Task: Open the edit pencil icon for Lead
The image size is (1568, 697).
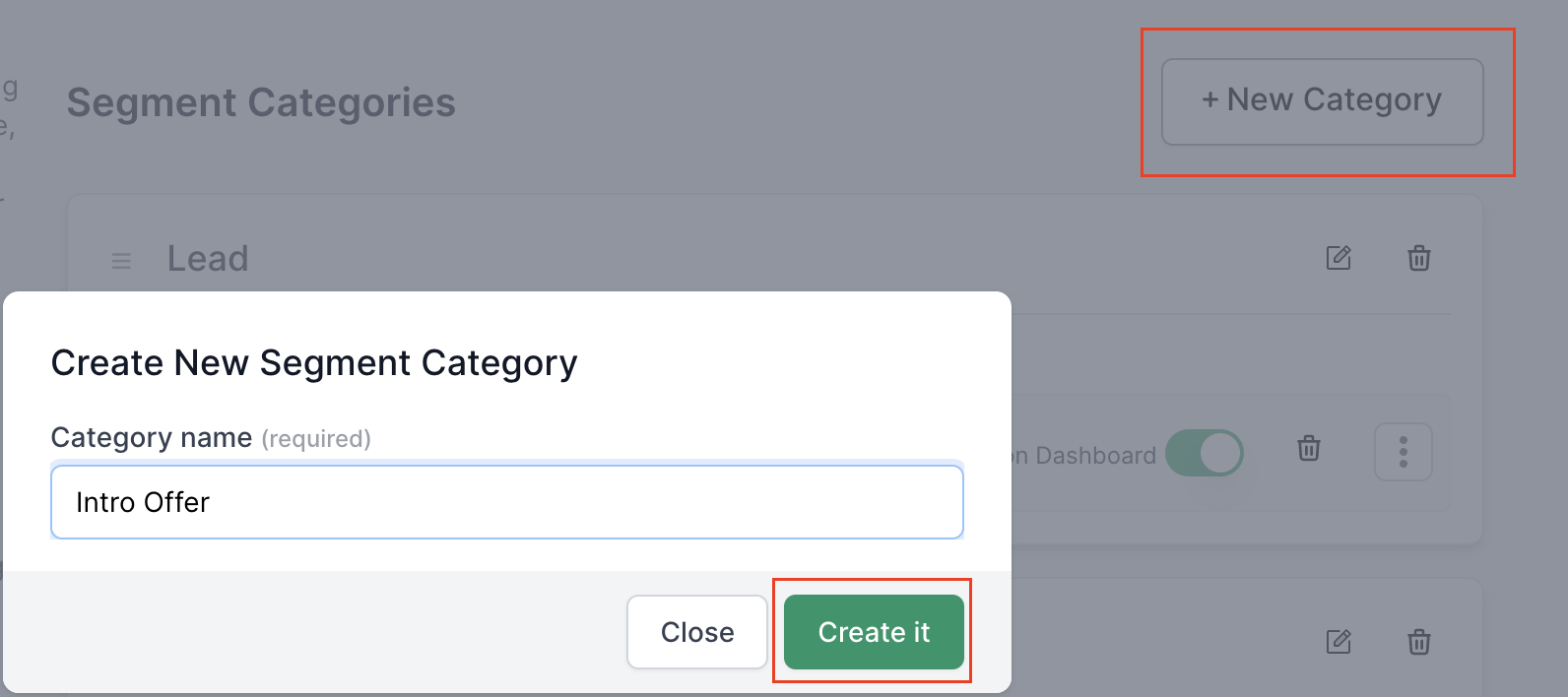Action: pos(1339,258)
